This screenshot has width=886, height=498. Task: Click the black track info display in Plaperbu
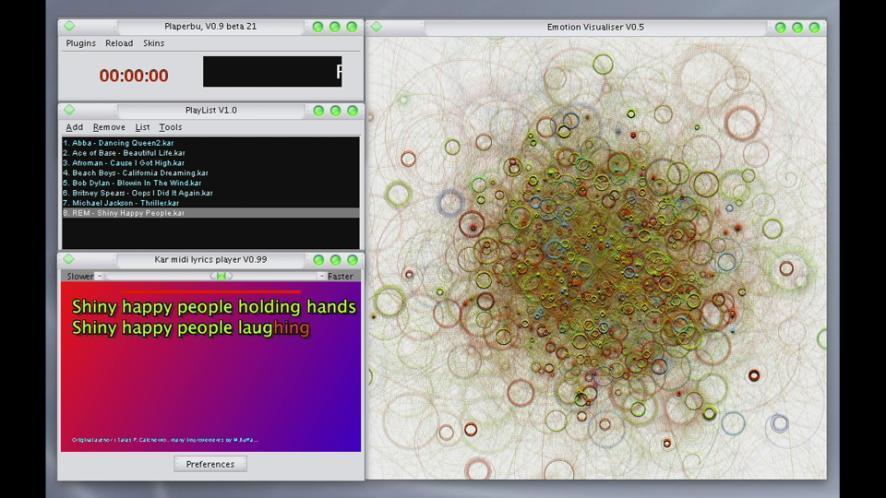[272, 71]
